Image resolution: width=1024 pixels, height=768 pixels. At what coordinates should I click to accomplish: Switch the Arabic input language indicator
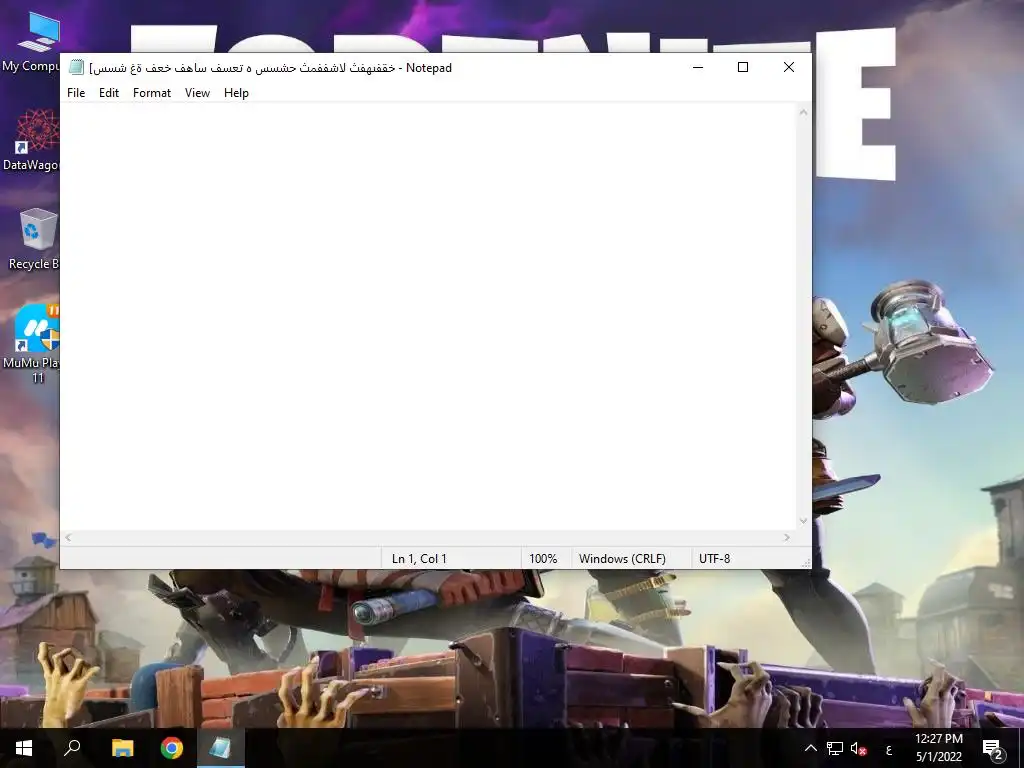coord(889,749)
